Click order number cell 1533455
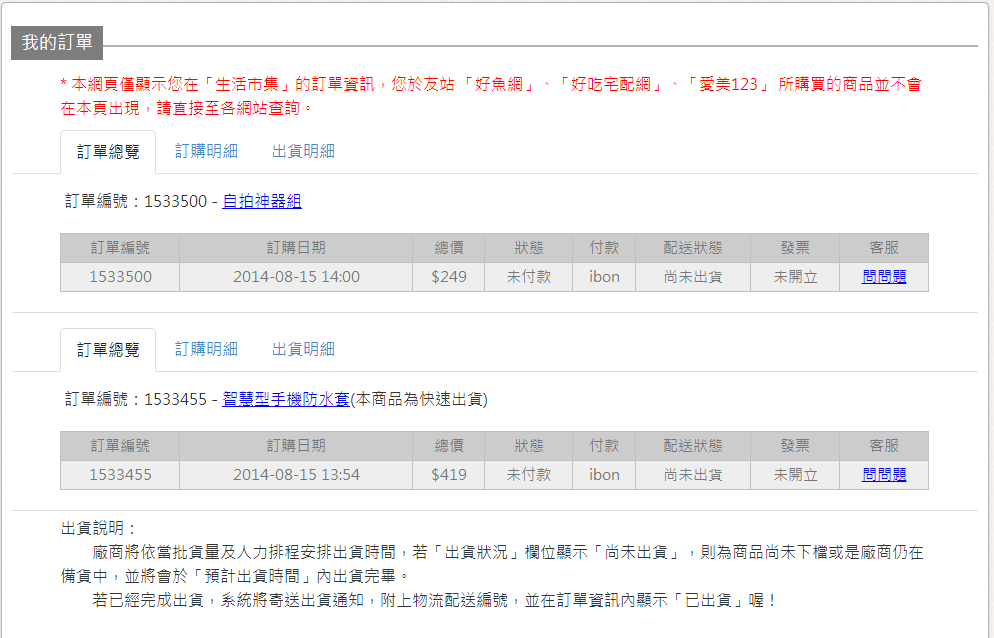 [x=120, y=475]
